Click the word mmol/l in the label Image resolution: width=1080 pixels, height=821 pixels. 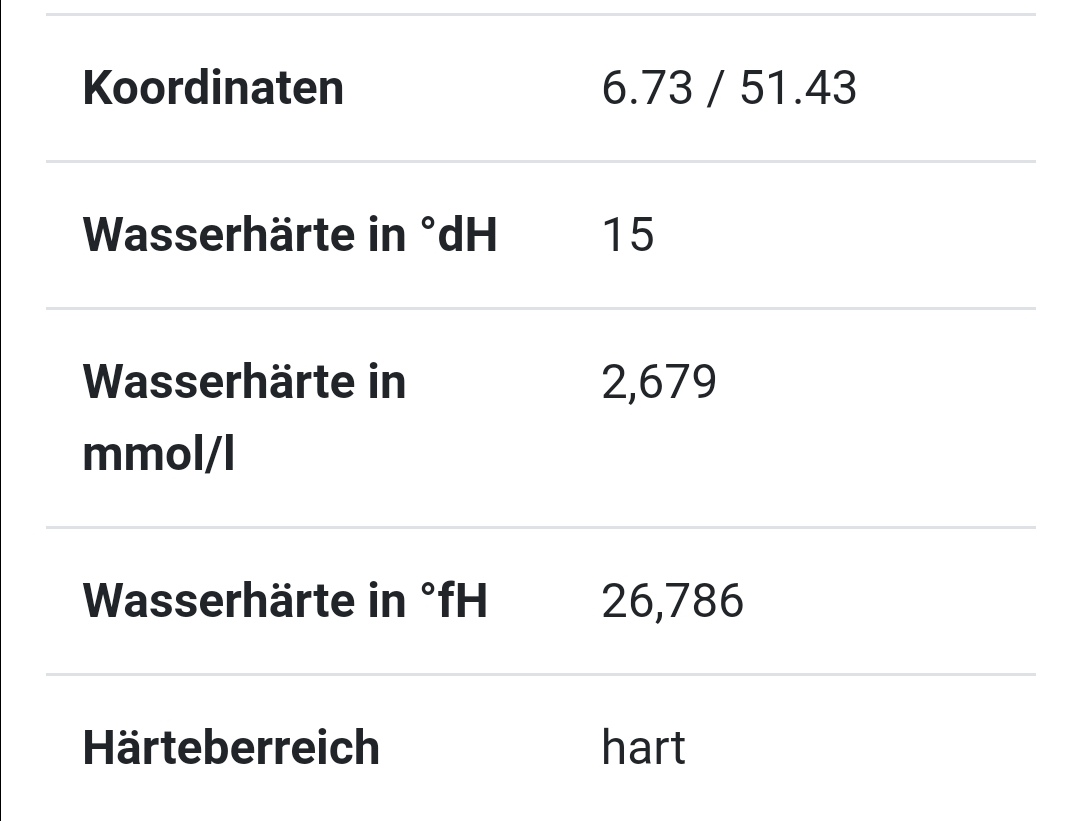click(x=158, y=455)
